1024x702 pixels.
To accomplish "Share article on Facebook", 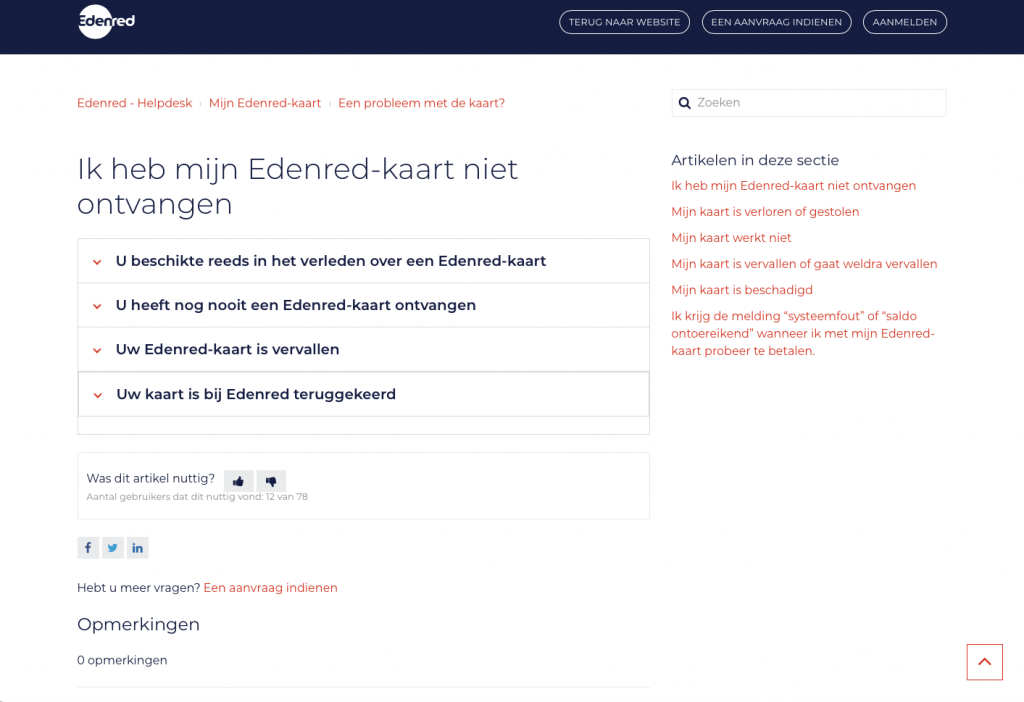I will pos(88,547).
